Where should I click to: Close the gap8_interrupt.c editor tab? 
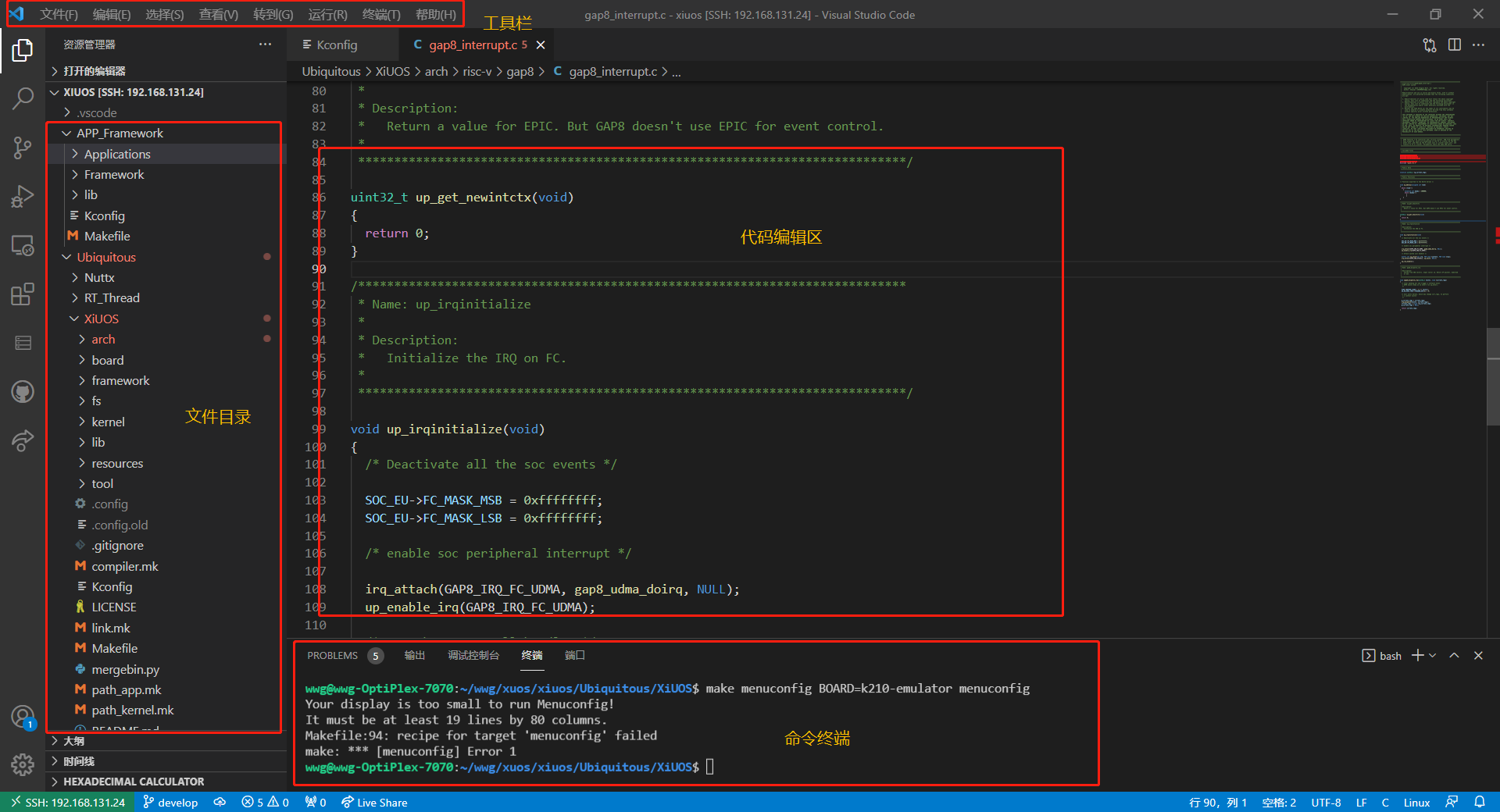point(541,45)
